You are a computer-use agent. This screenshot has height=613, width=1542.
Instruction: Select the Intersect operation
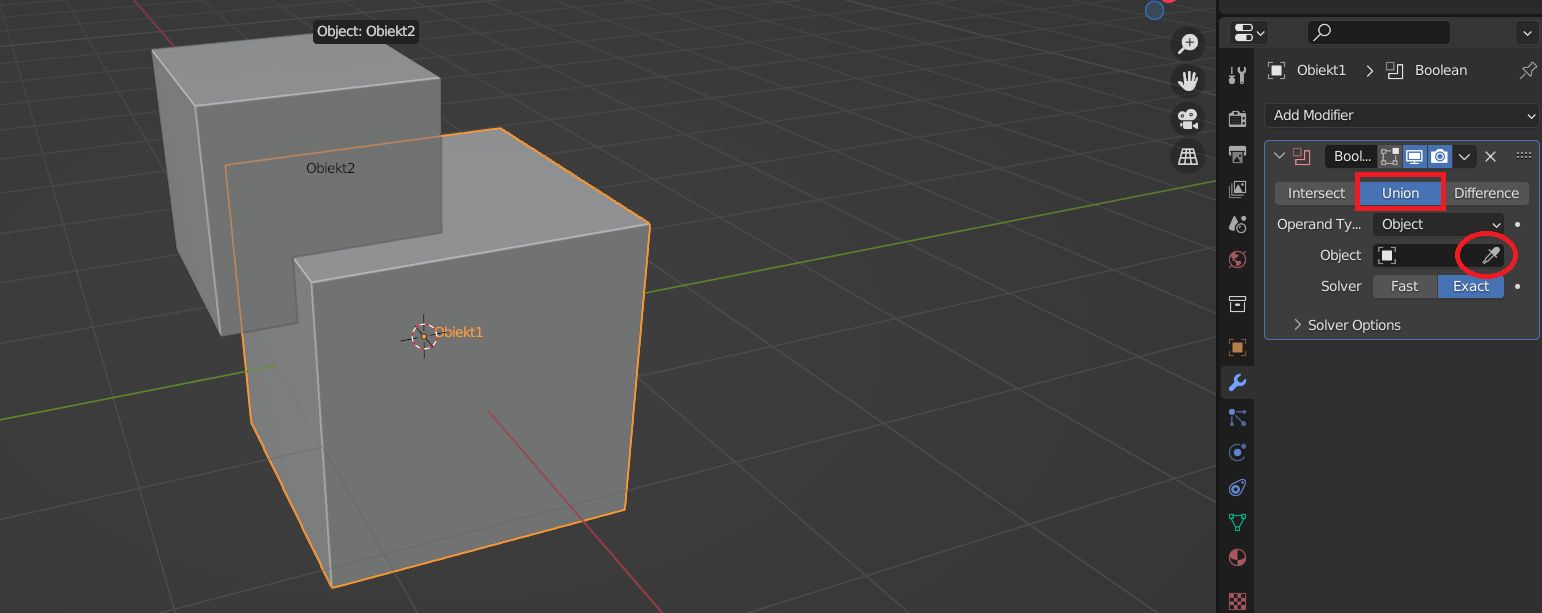[1316, 193]
